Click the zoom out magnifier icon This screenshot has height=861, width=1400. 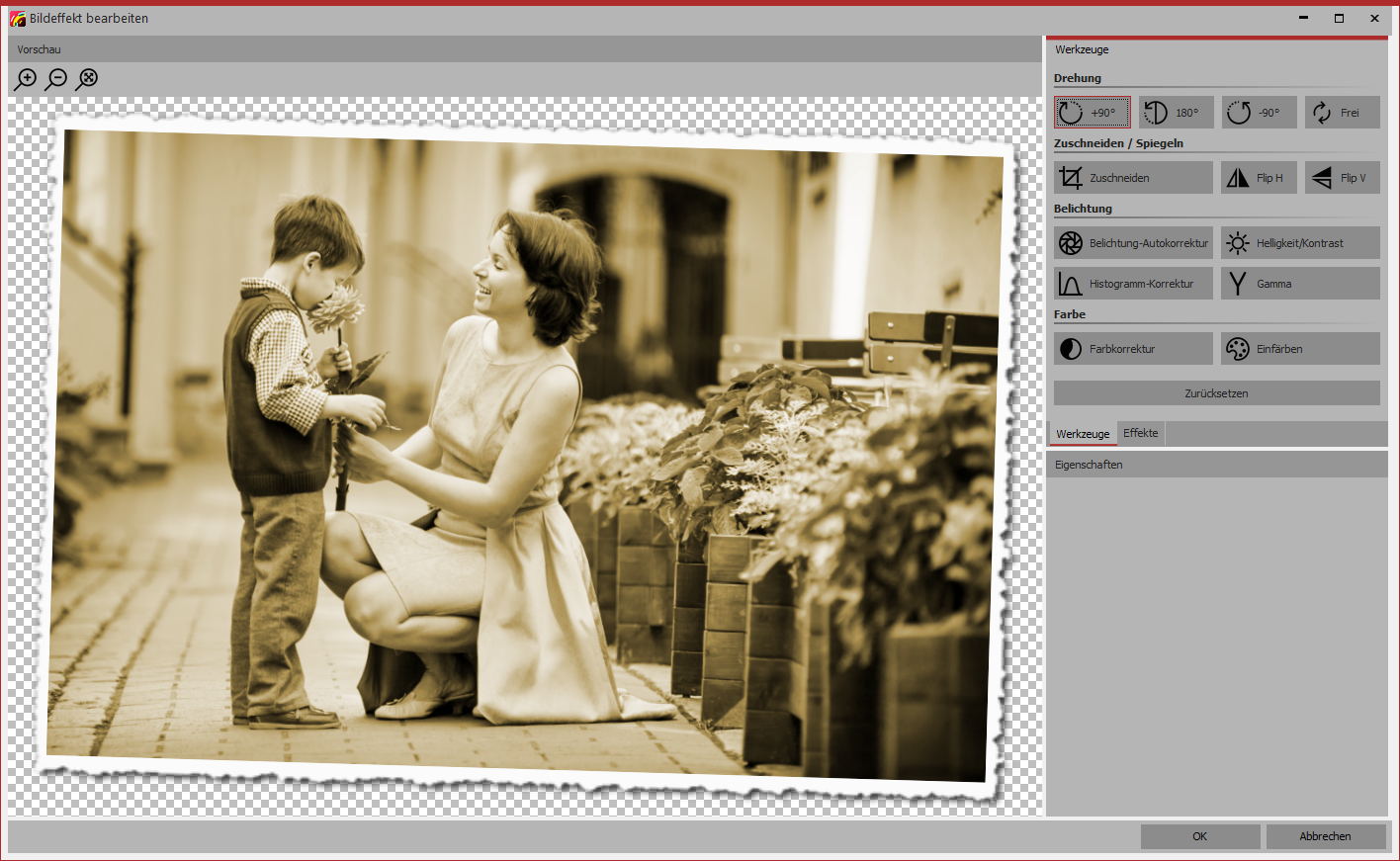(x=56, y=79)
